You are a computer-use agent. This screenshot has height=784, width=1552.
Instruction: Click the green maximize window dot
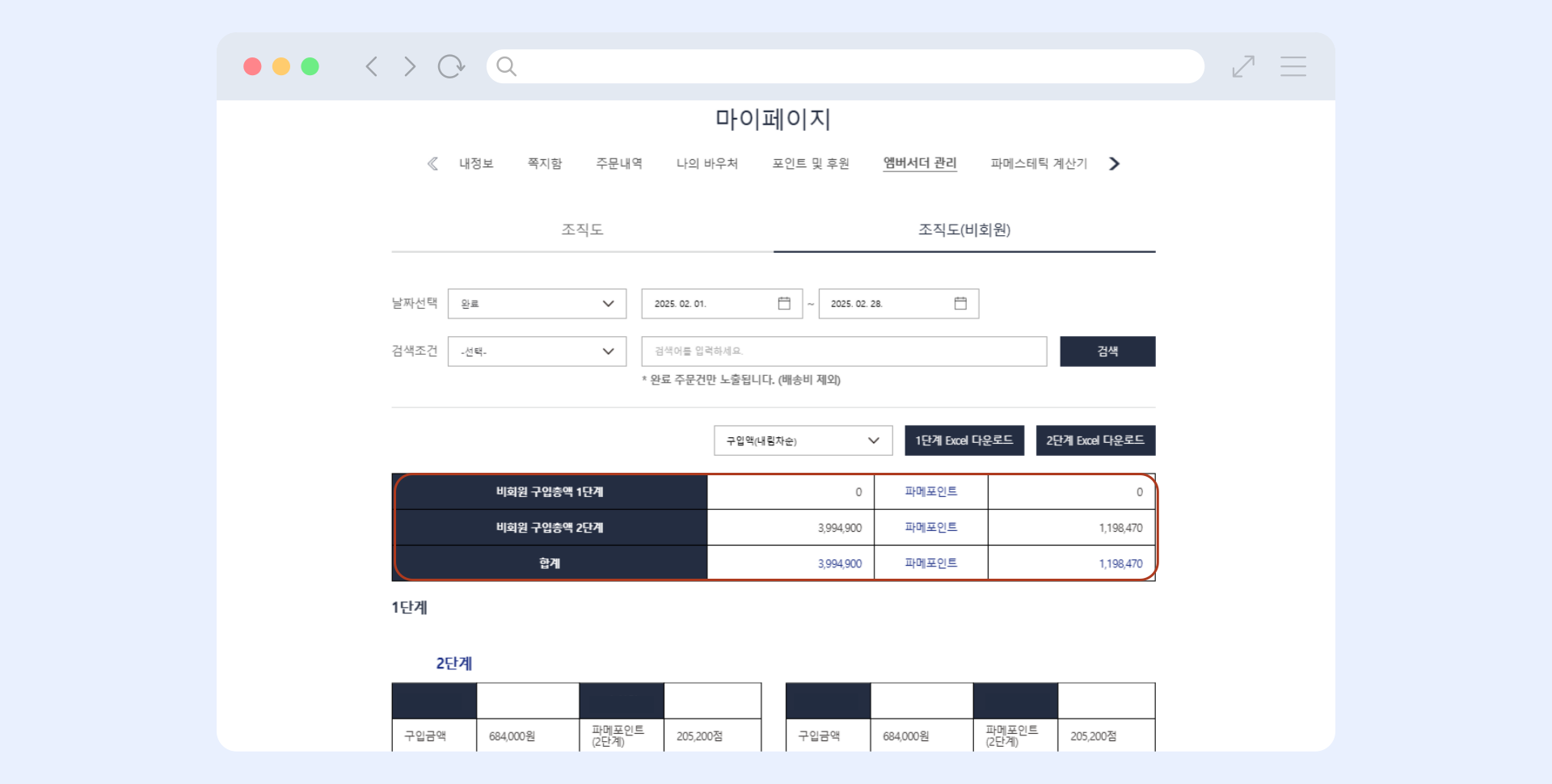click(310, 66)
